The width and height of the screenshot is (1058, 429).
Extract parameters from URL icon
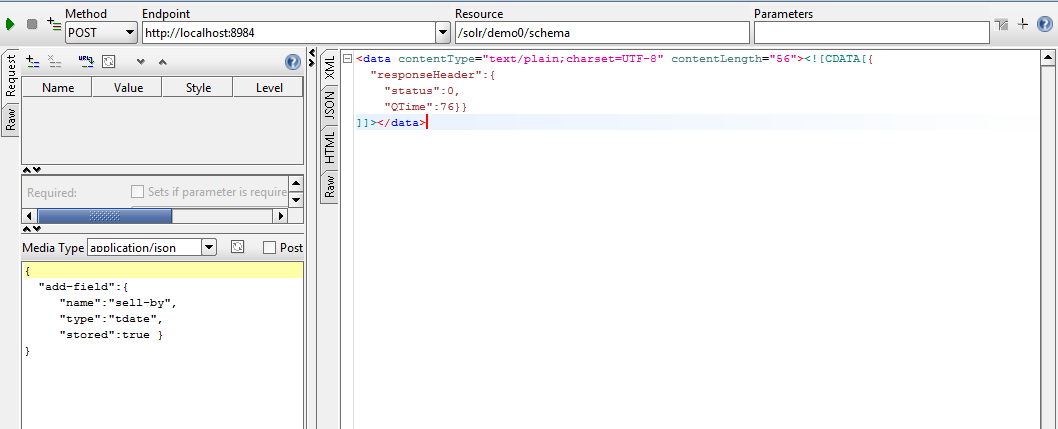coord(86,61)
